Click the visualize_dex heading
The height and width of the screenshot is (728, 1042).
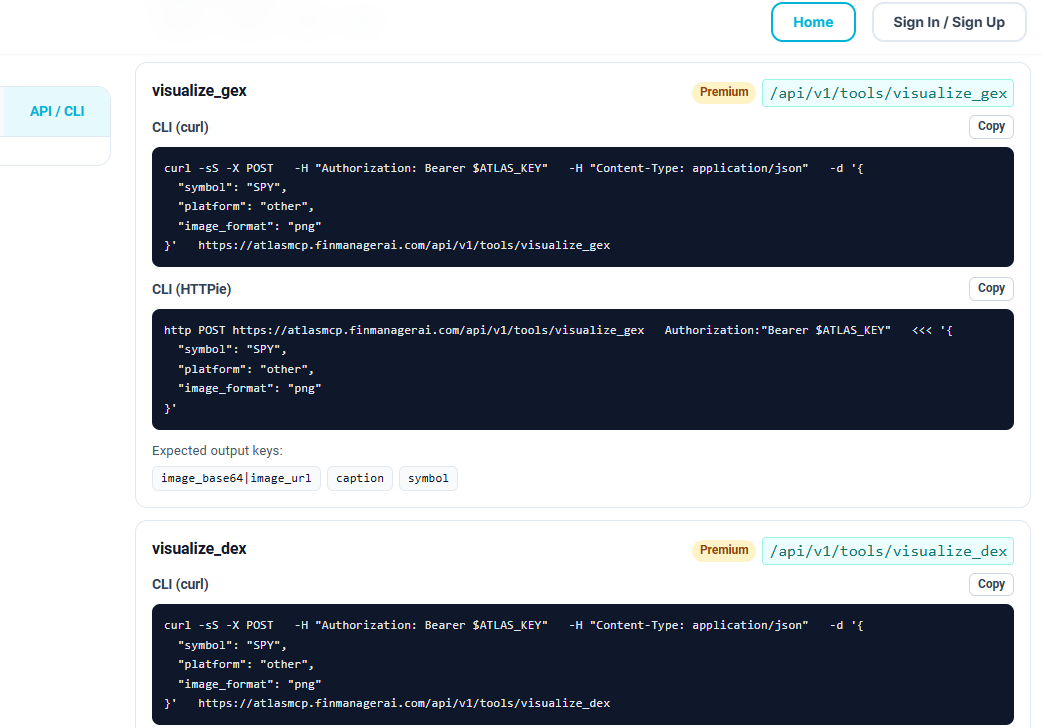[199, 549]
